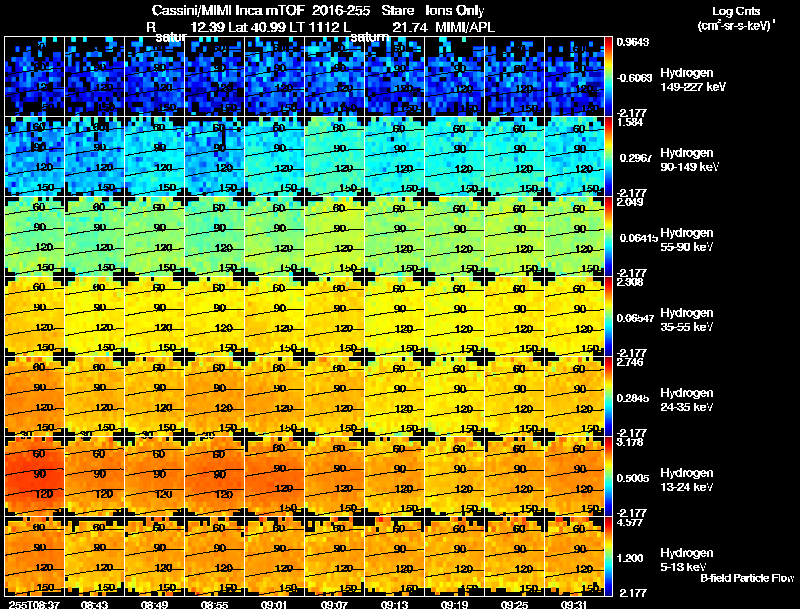This screenshot has height=609, width=800.
Task: Select the 'Hydrogen 5-13 keV' channel label
Action: 687,560
